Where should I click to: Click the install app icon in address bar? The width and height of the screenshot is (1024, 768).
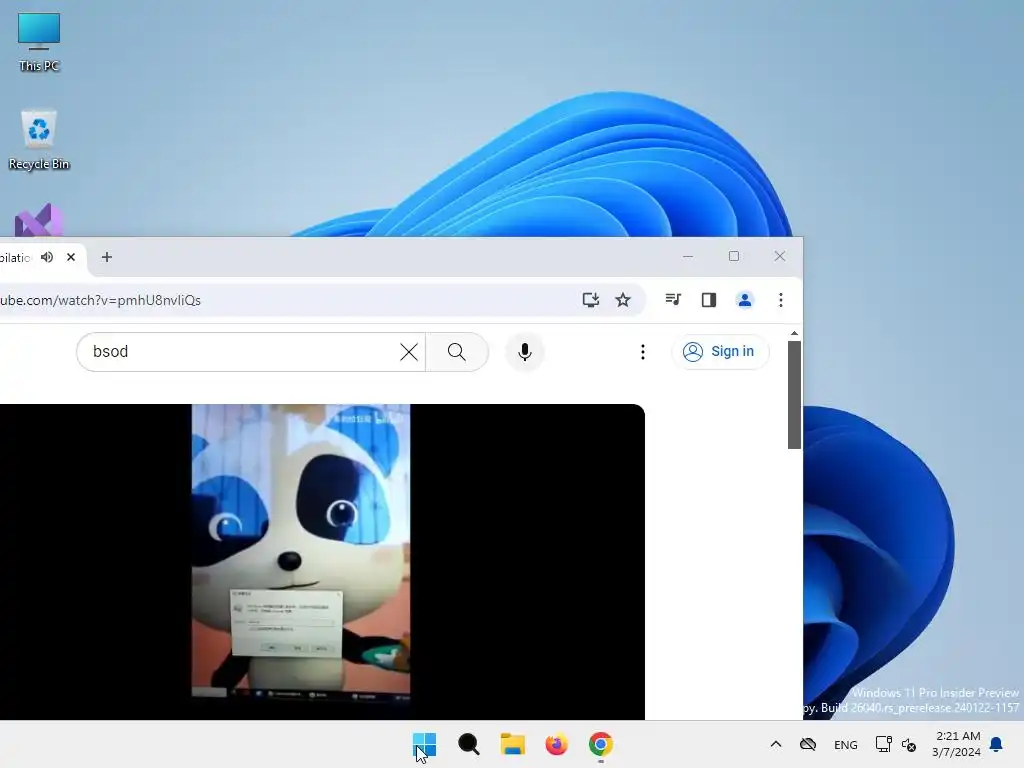590,300
